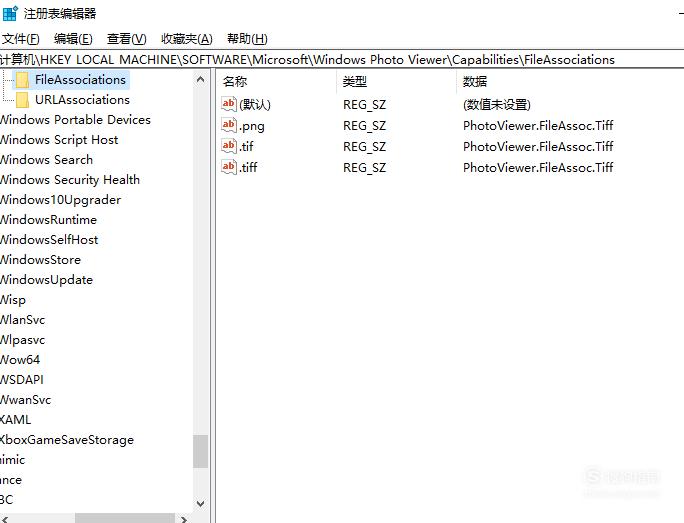Select WindowsStore key

click(41, 260)
